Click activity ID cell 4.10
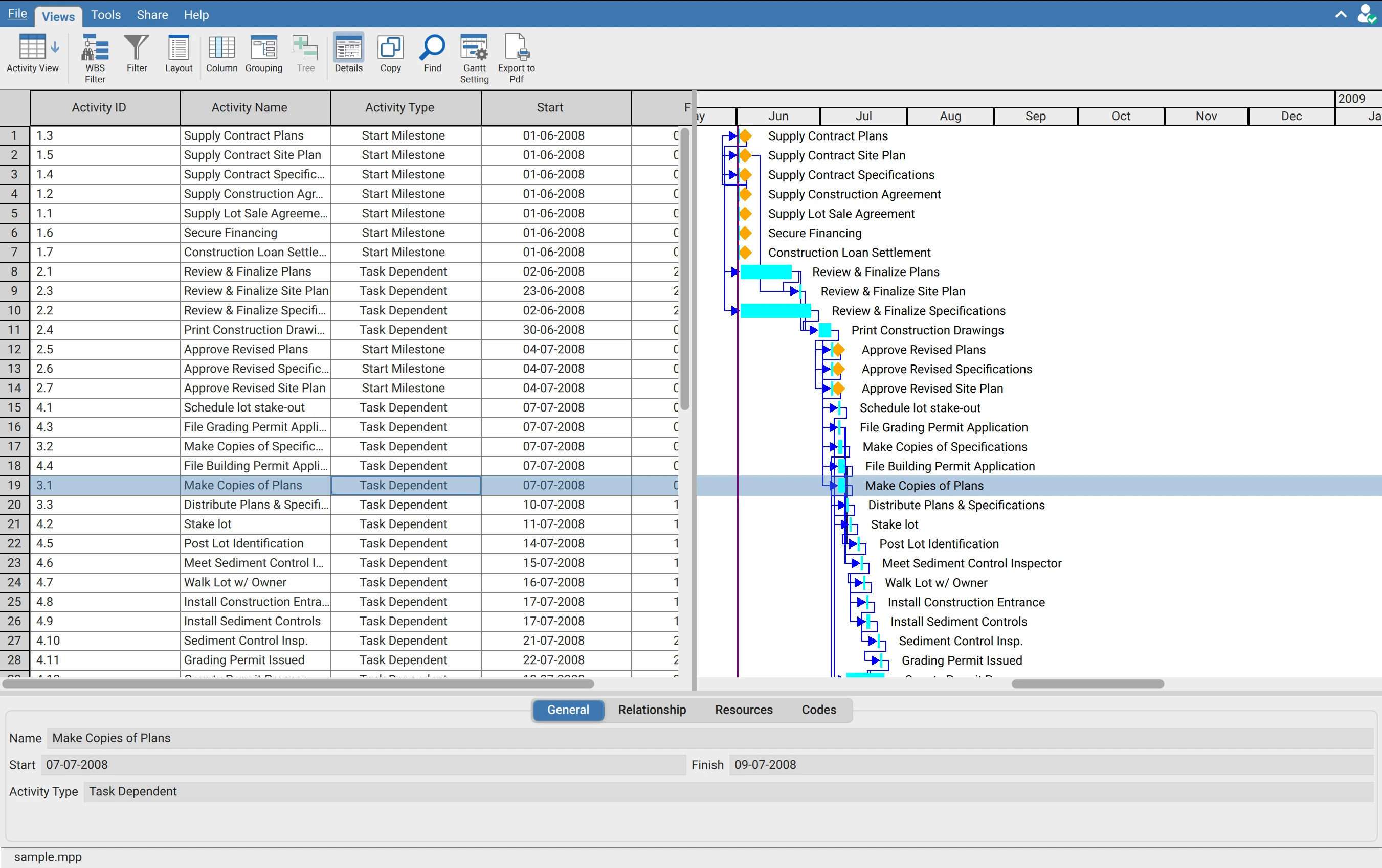1382x868 pixels. [x=105, y=640]
